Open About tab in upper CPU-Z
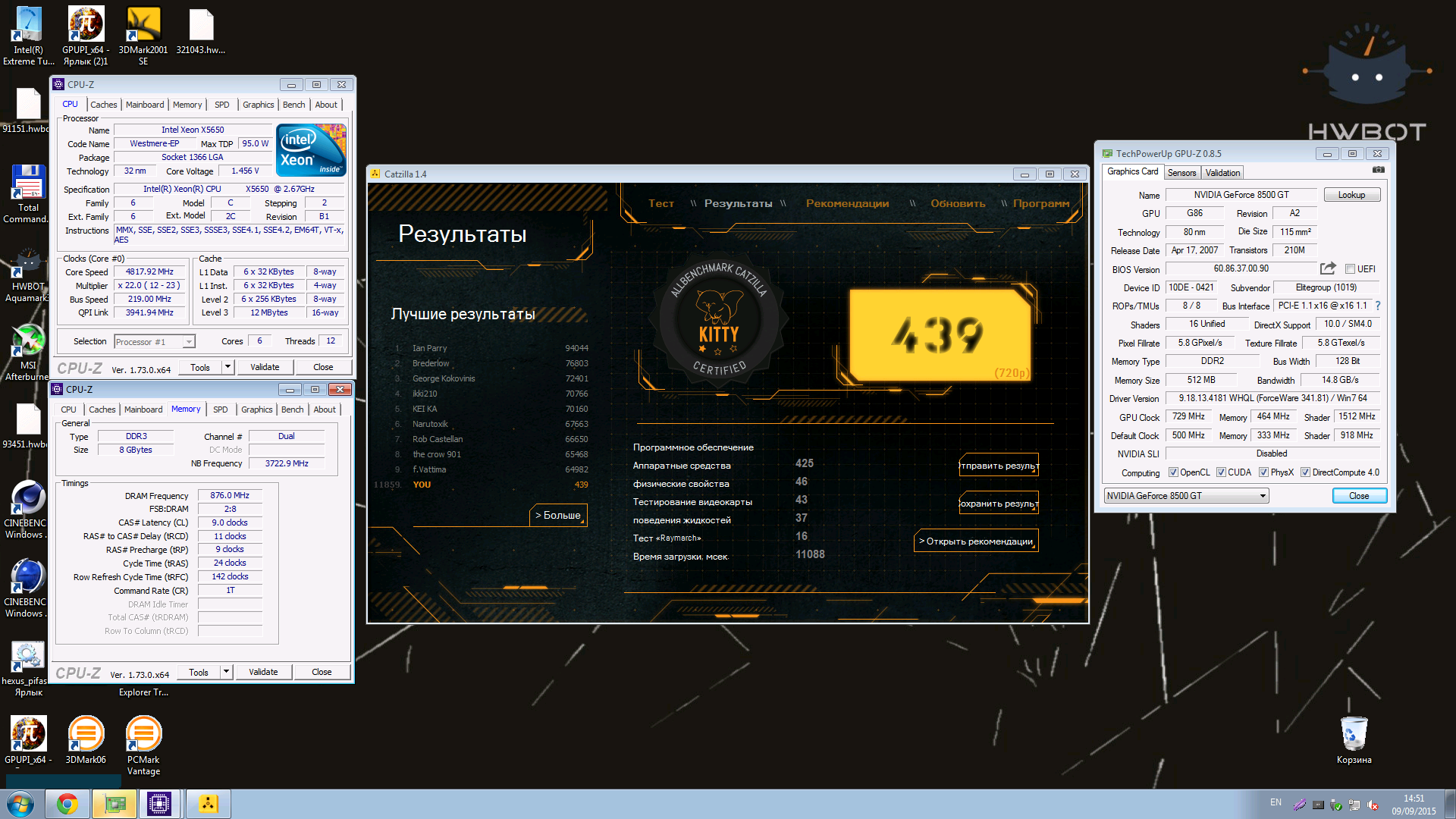1456x819 pixels. click(x=326, y=105)
